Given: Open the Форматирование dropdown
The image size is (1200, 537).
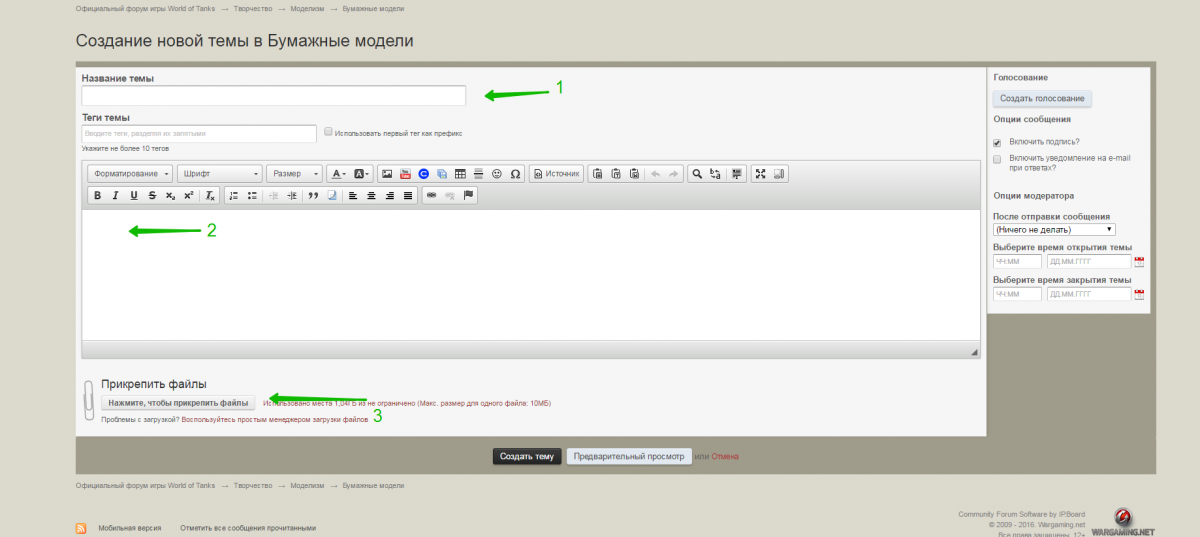Looking at the screenshot, I should 130,173.
